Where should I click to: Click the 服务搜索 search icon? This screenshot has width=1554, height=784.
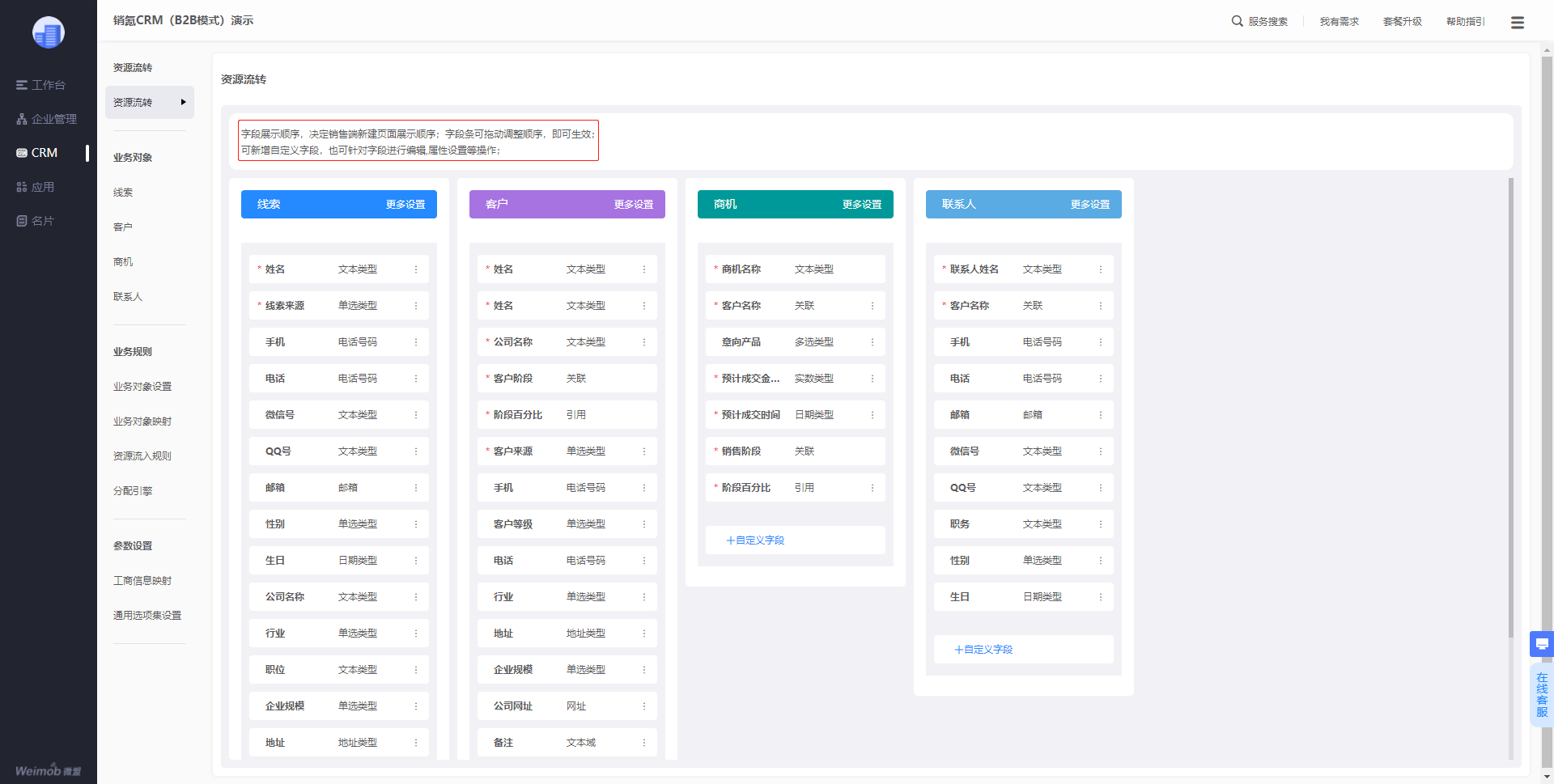click(x=1237, y=21)
